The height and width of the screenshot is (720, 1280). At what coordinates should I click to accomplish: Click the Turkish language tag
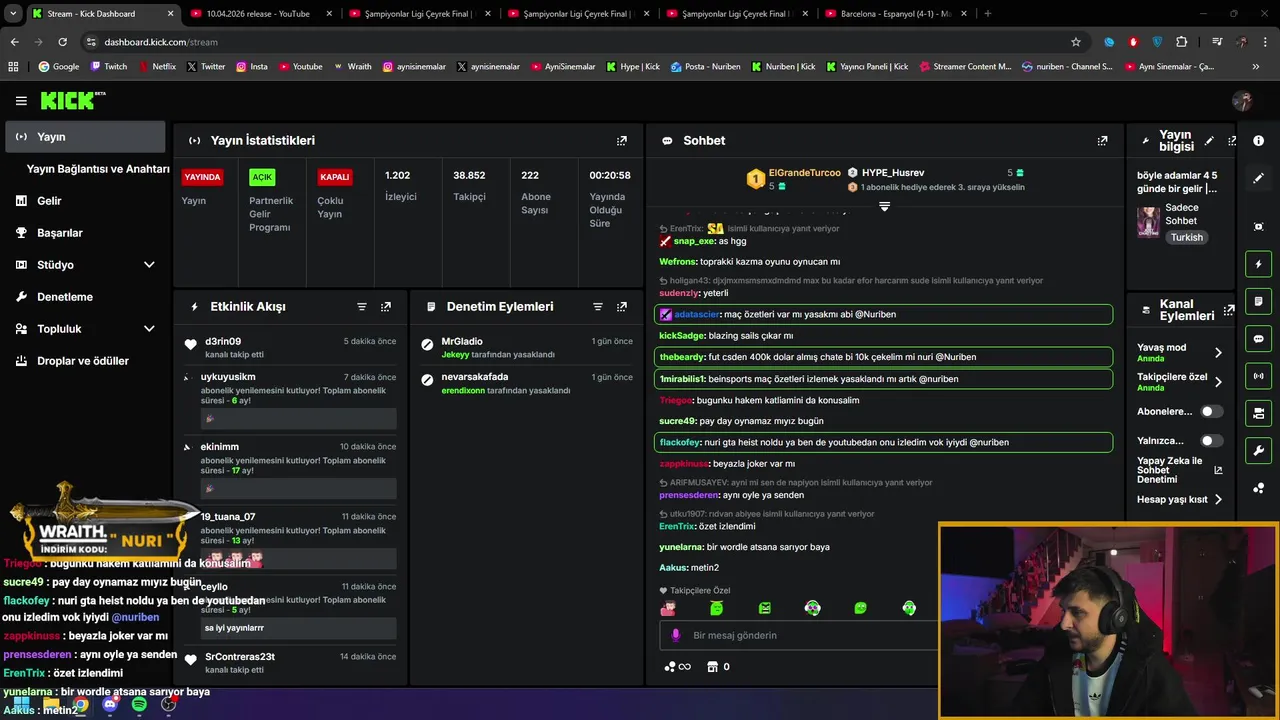[1187, 238]
